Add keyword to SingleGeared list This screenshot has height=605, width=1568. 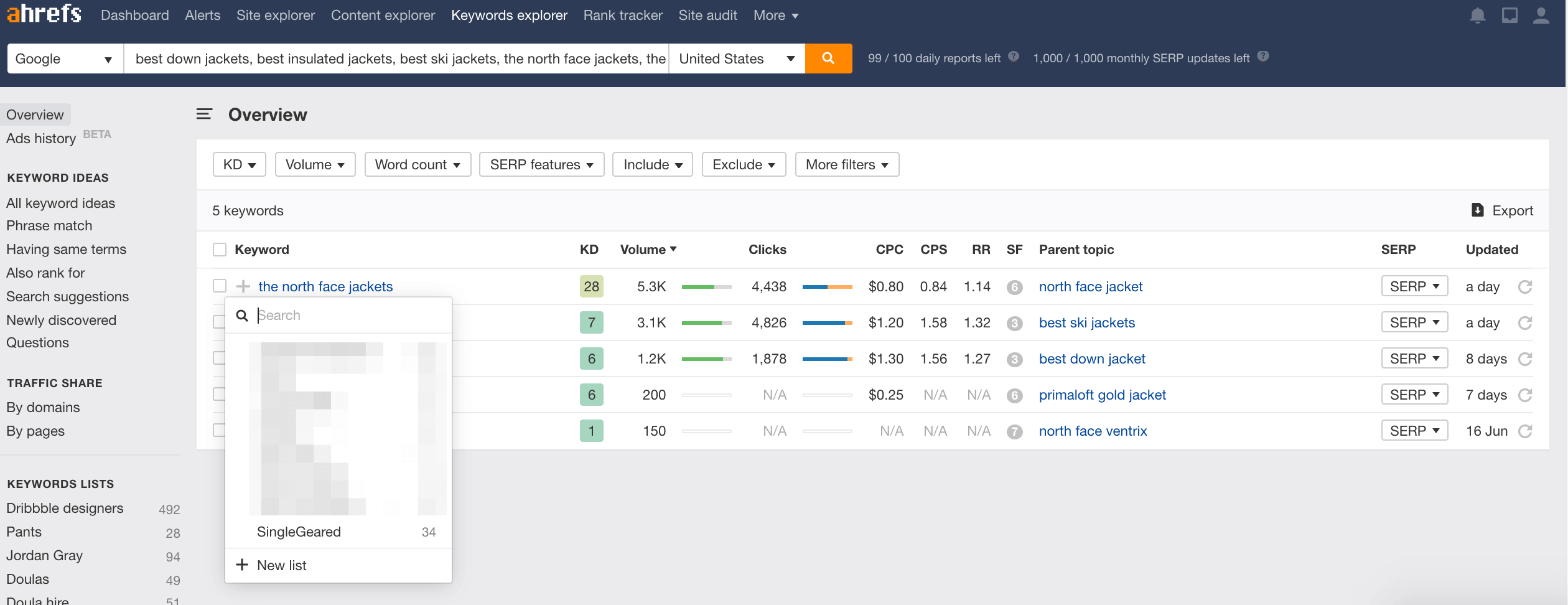click(x=338, y=532)
